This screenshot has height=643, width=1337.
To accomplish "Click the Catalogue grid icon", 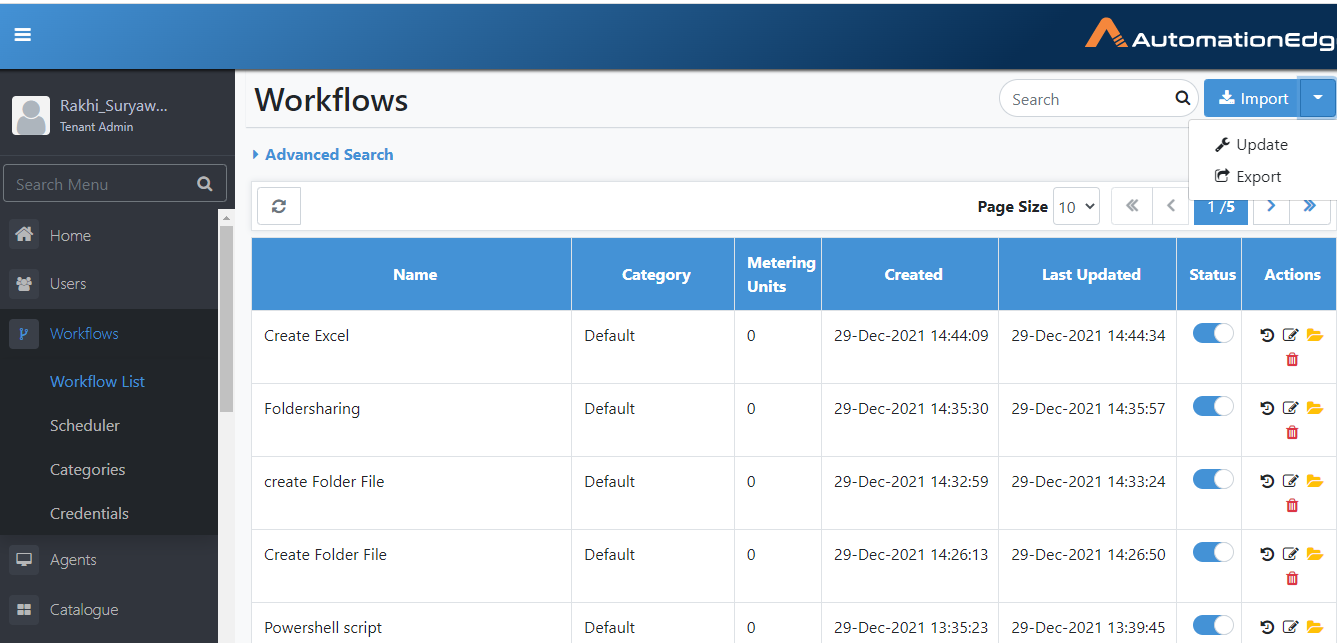I will point(24,610).
